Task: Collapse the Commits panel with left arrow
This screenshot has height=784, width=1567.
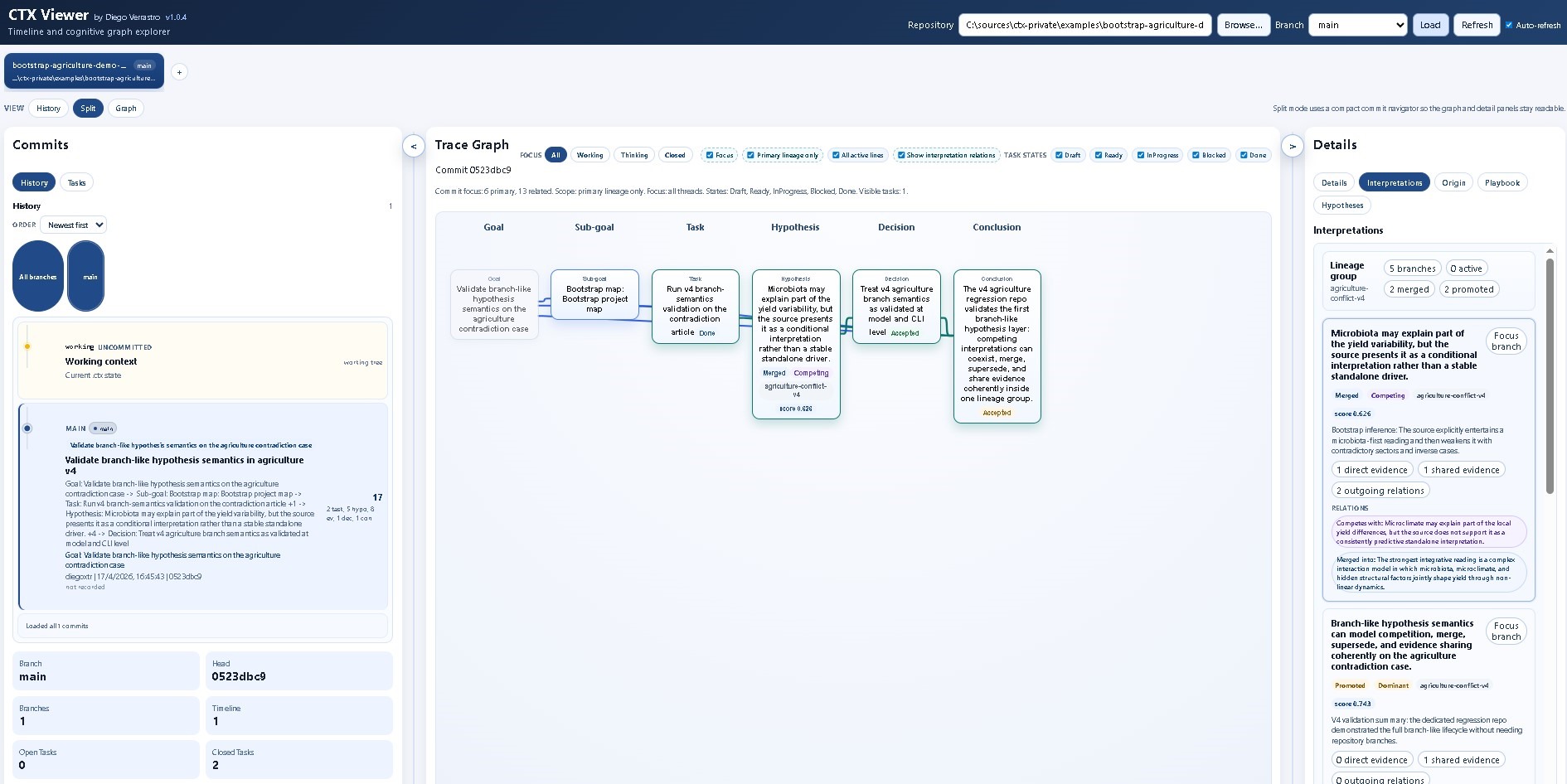Action: pyautogui.click(x=414, y=146)
